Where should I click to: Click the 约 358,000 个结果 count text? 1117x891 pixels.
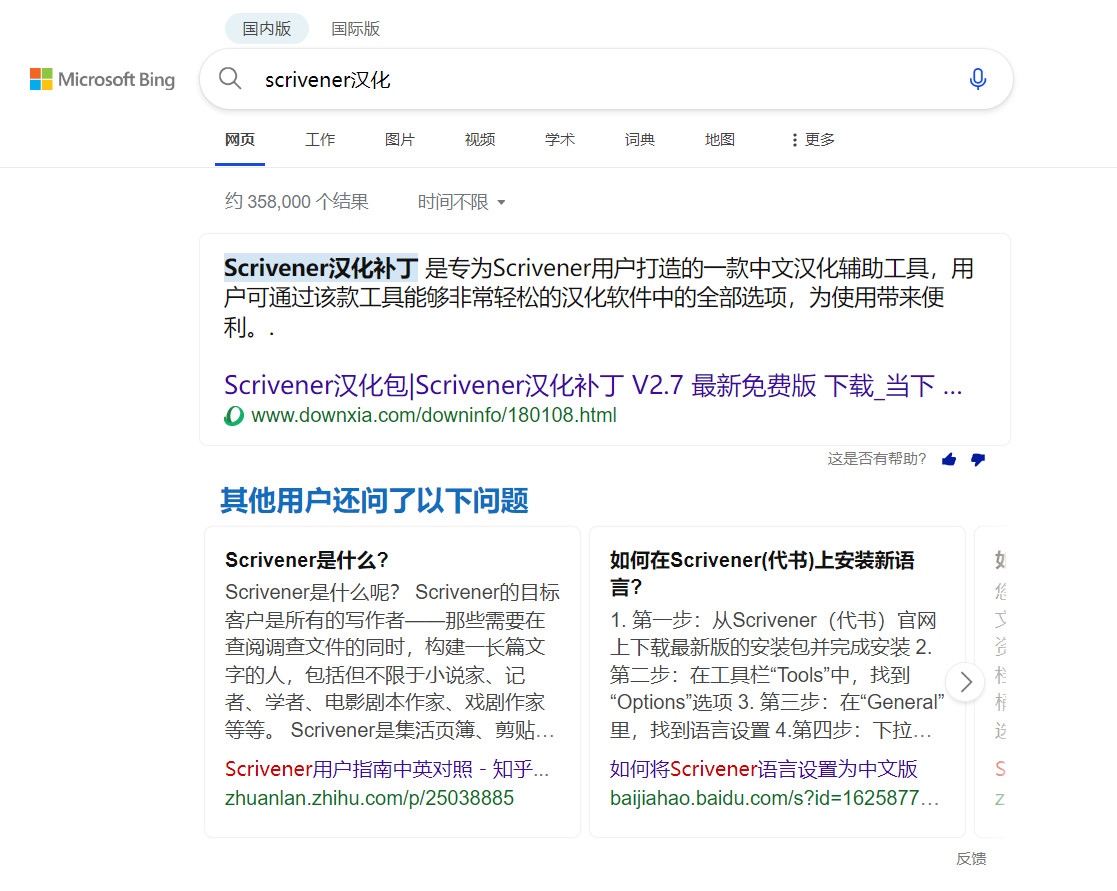point(296,202)
